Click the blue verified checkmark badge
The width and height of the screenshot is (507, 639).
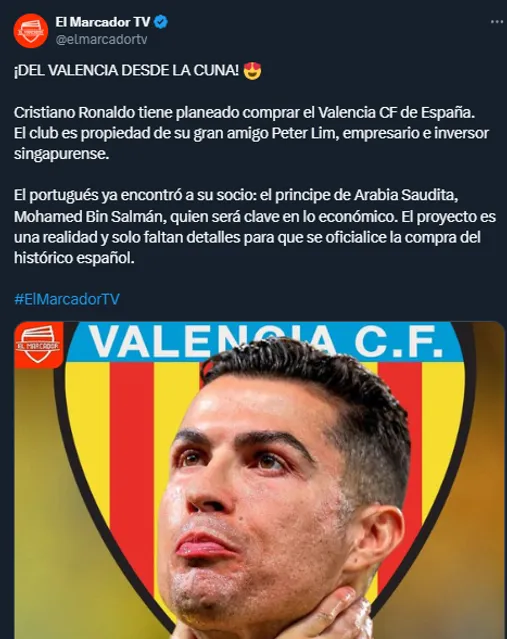pyautogui.click(x=161, y=22)
